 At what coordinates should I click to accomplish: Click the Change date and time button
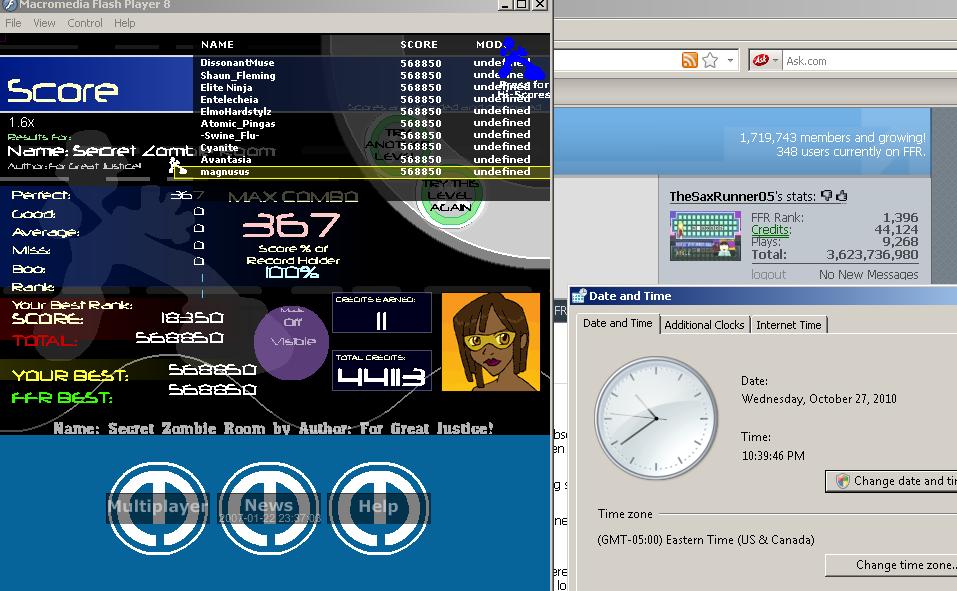(x=890, y=481)
